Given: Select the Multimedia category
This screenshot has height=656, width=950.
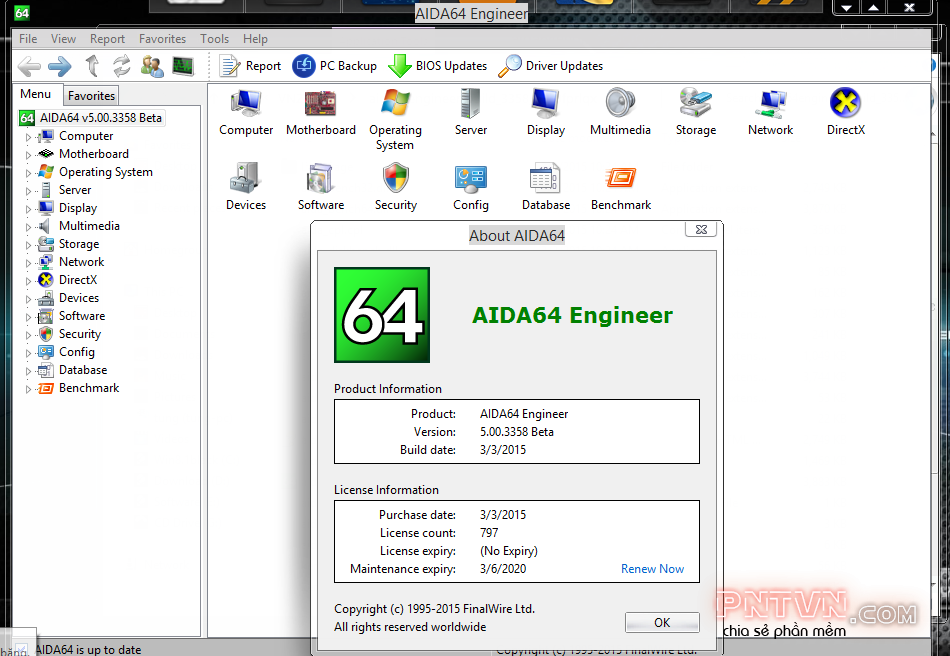Looking at the screenshot, I should click(x=620, y=112).
